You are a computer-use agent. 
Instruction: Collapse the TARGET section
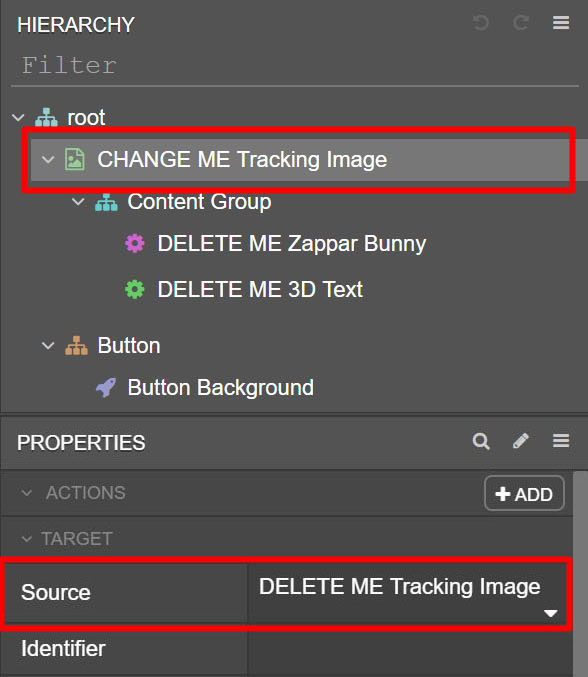click(x=27, y=538)
